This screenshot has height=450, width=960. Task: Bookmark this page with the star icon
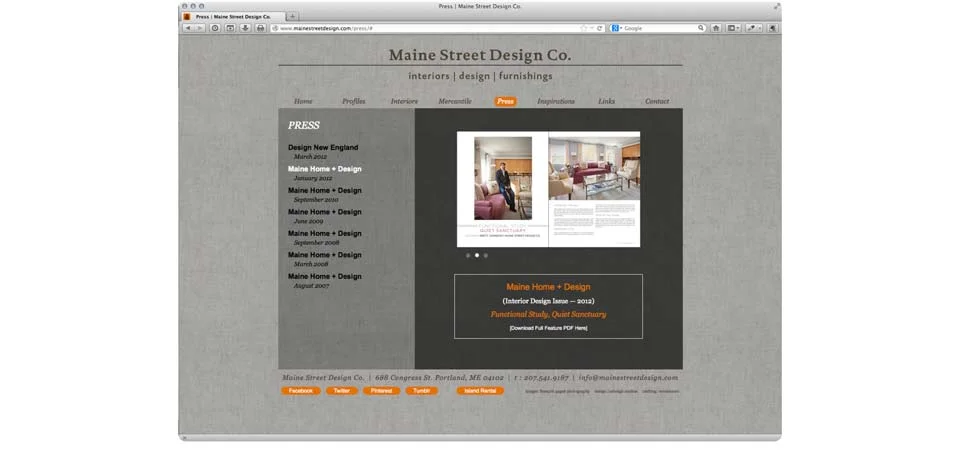click(584, 28)
